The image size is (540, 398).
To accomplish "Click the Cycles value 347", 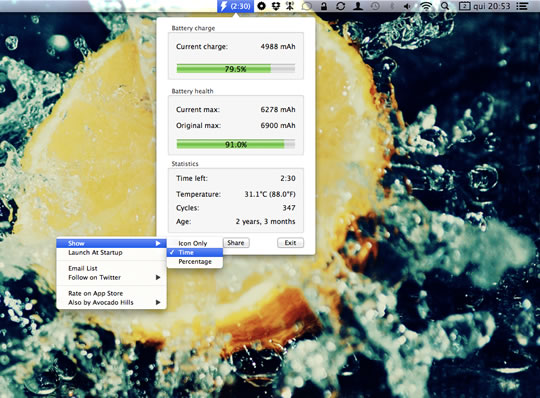I will 289,208.
